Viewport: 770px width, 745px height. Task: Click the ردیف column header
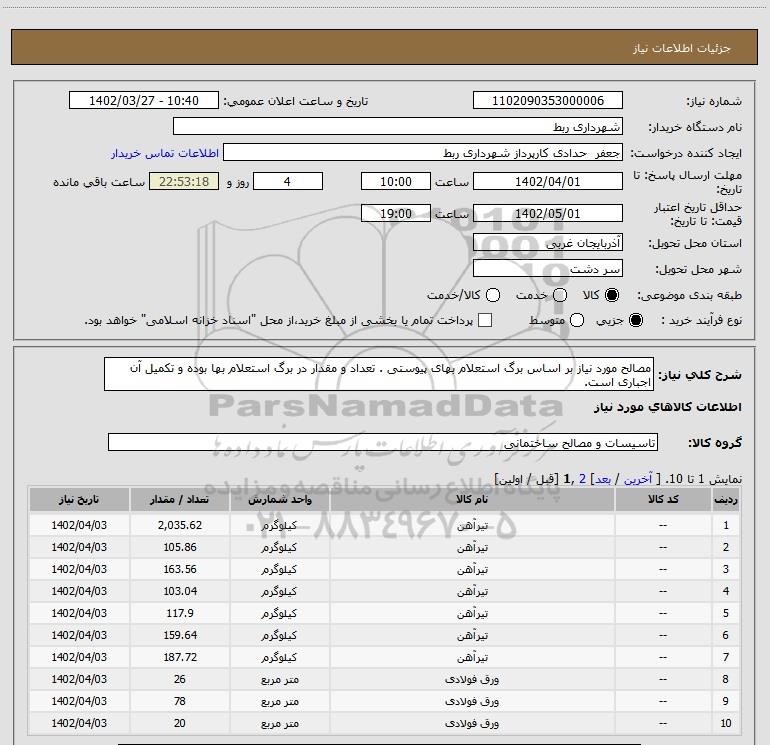click(725, 499)
